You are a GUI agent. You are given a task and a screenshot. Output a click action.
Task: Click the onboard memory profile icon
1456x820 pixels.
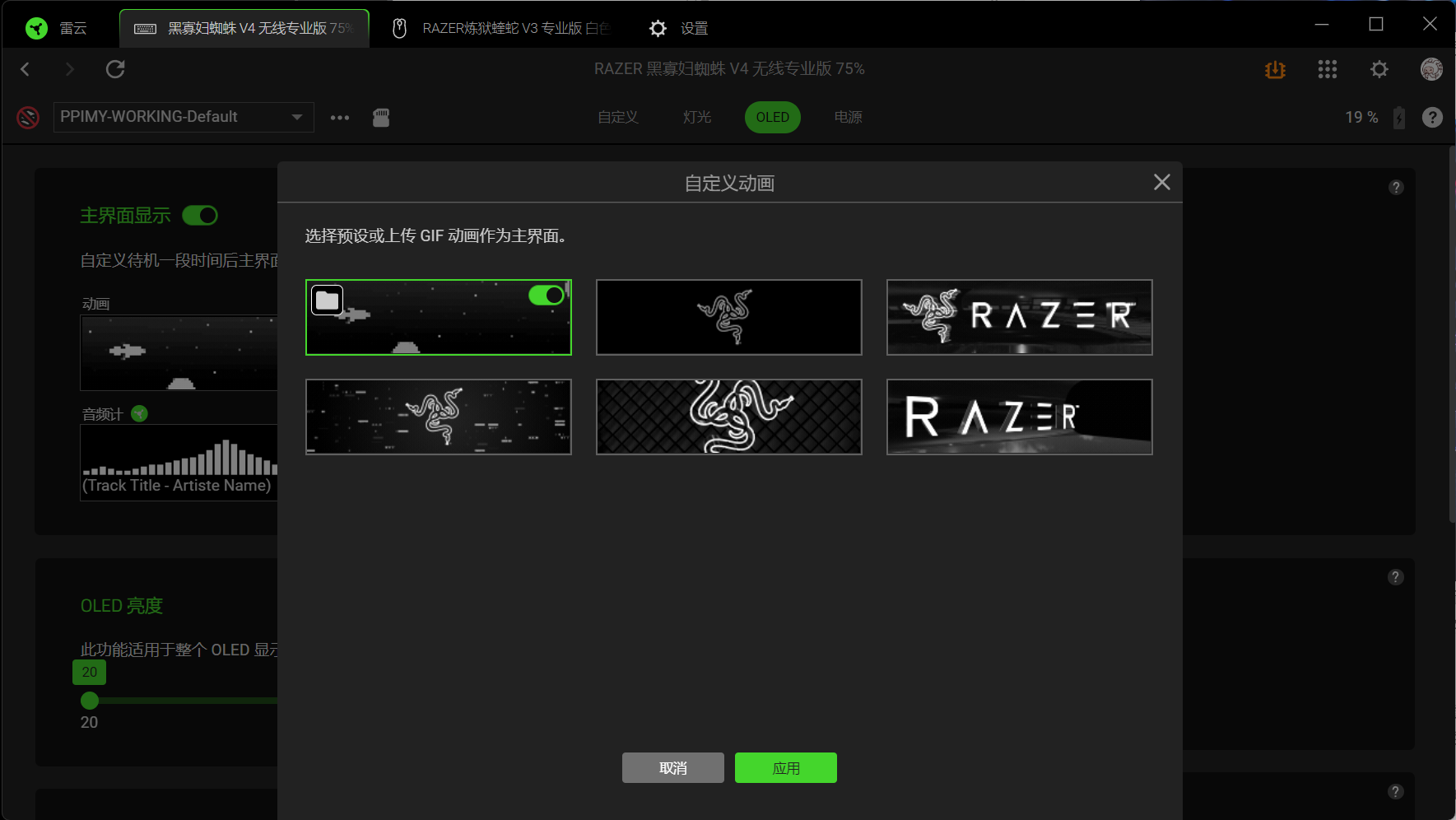coord(381,118)
